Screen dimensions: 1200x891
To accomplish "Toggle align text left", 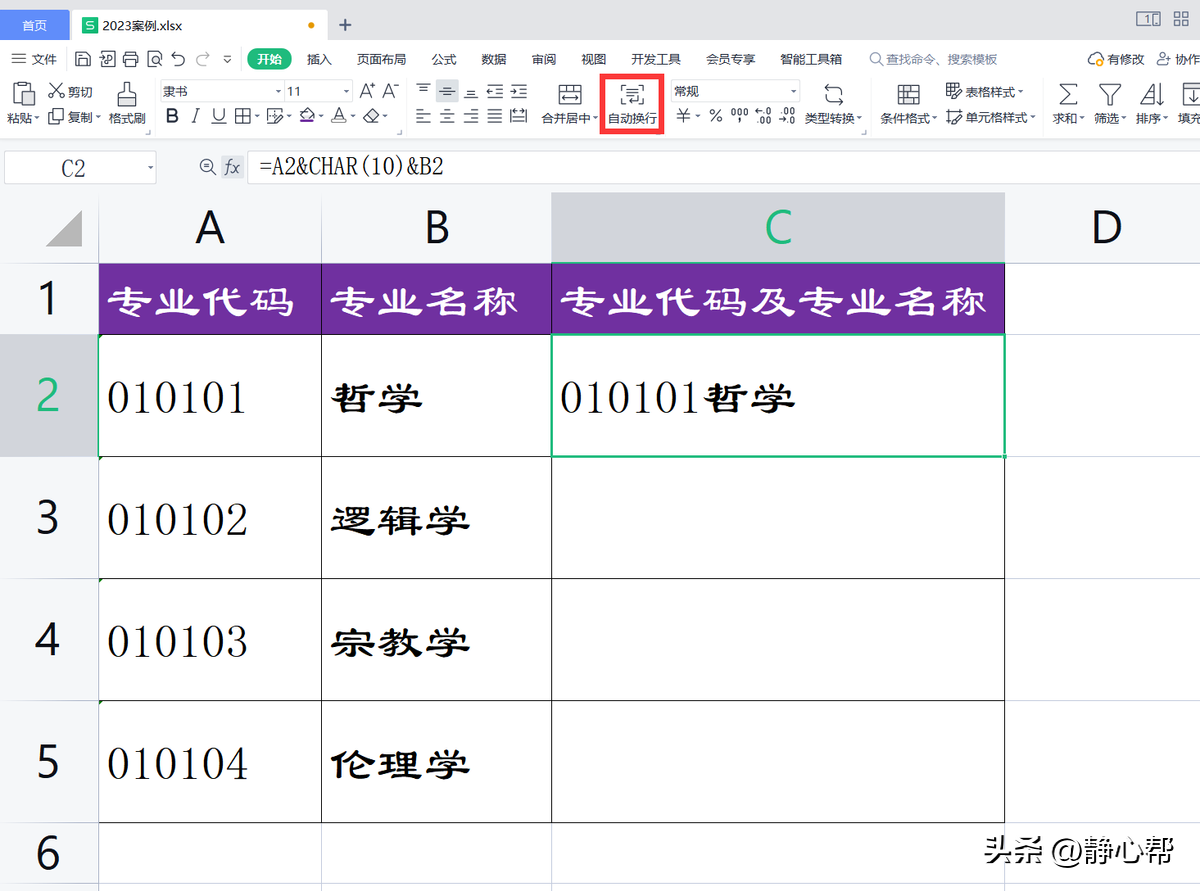I will click(423, 117).
